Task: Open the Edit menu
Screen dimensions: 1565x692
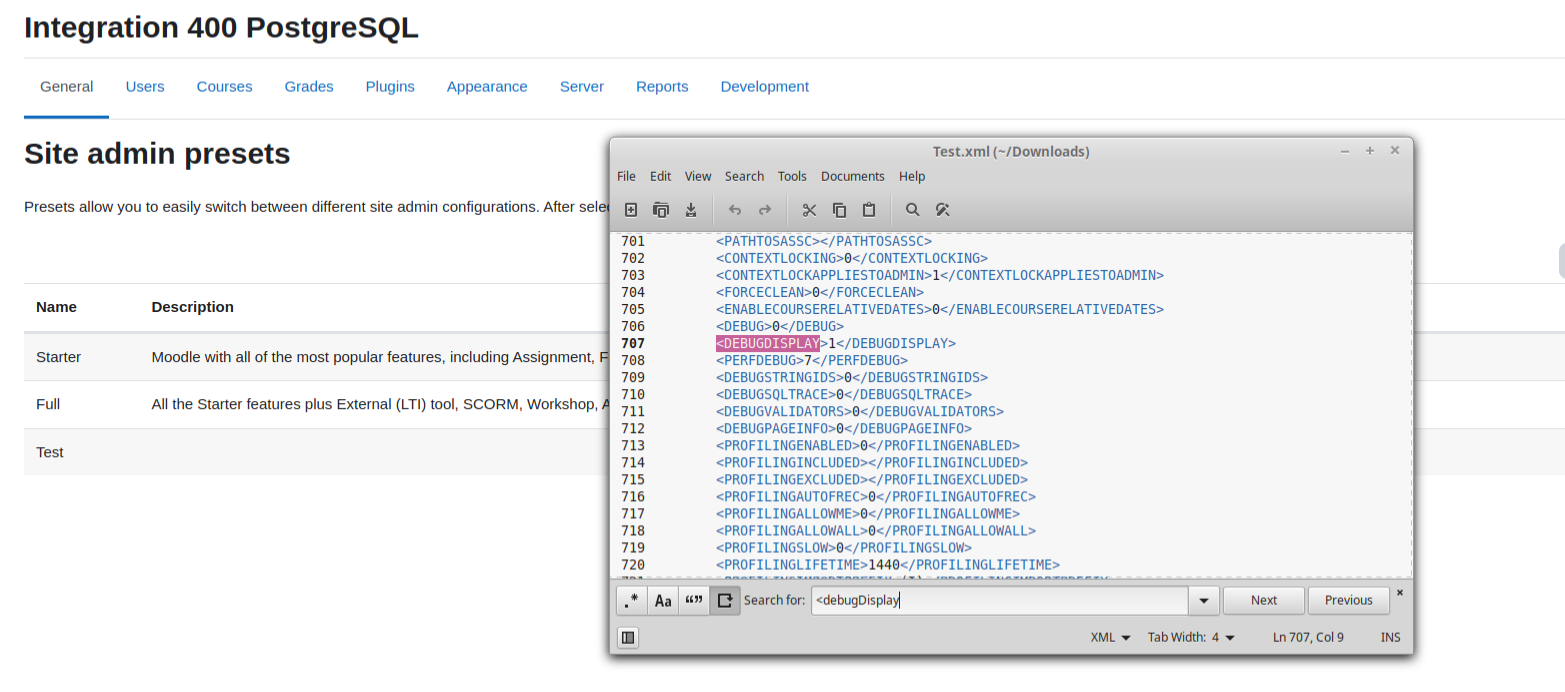Action: 660,176
